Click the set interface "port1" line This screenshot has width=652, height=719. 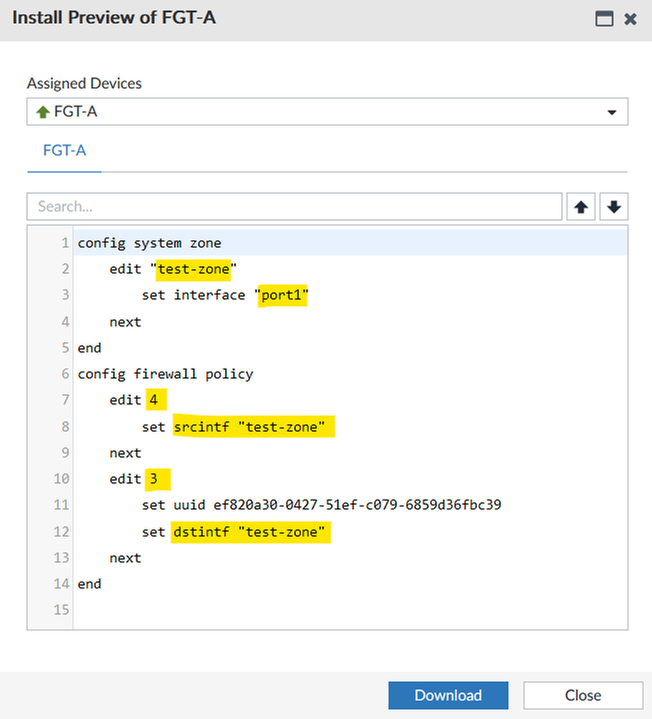point(224,296)
